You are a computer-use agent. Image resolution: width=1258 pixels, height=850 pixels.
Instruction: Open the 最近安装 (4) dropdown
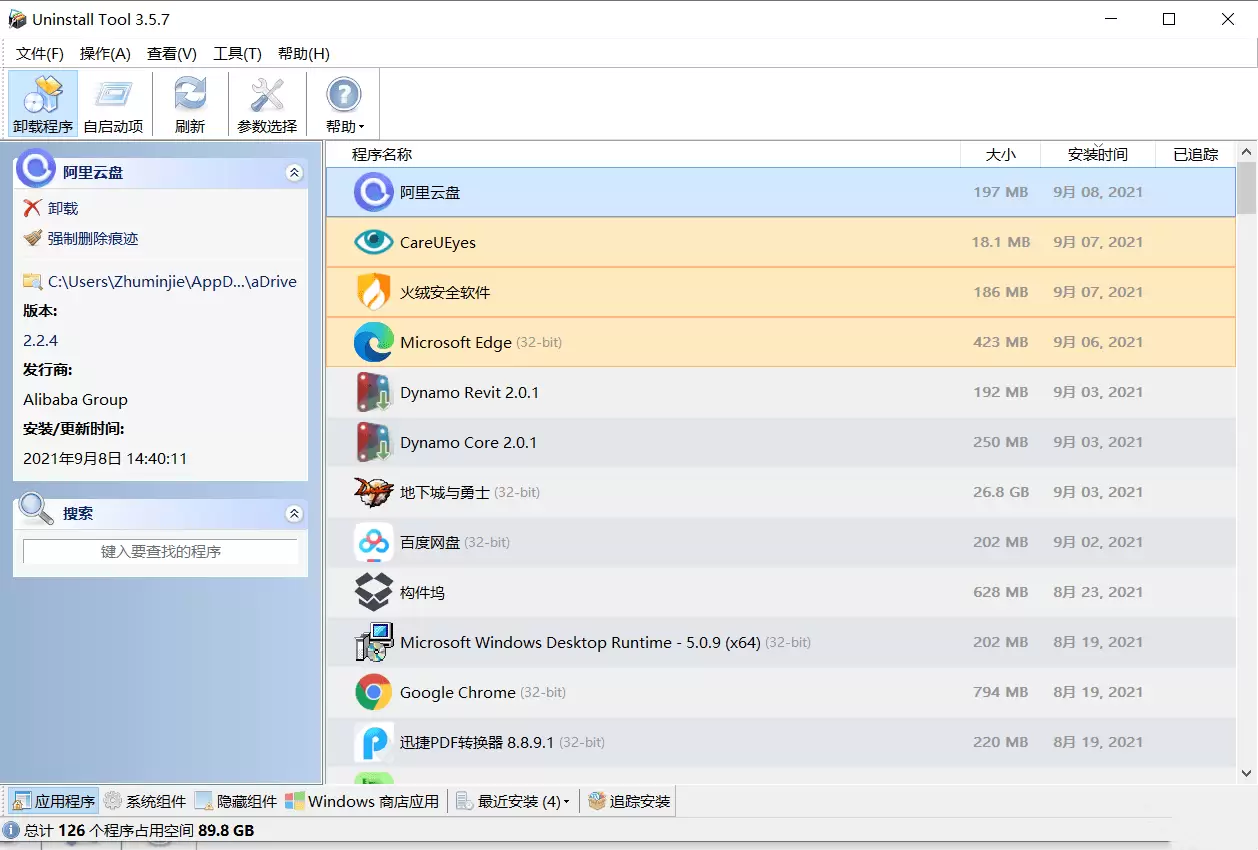[513, 801]
